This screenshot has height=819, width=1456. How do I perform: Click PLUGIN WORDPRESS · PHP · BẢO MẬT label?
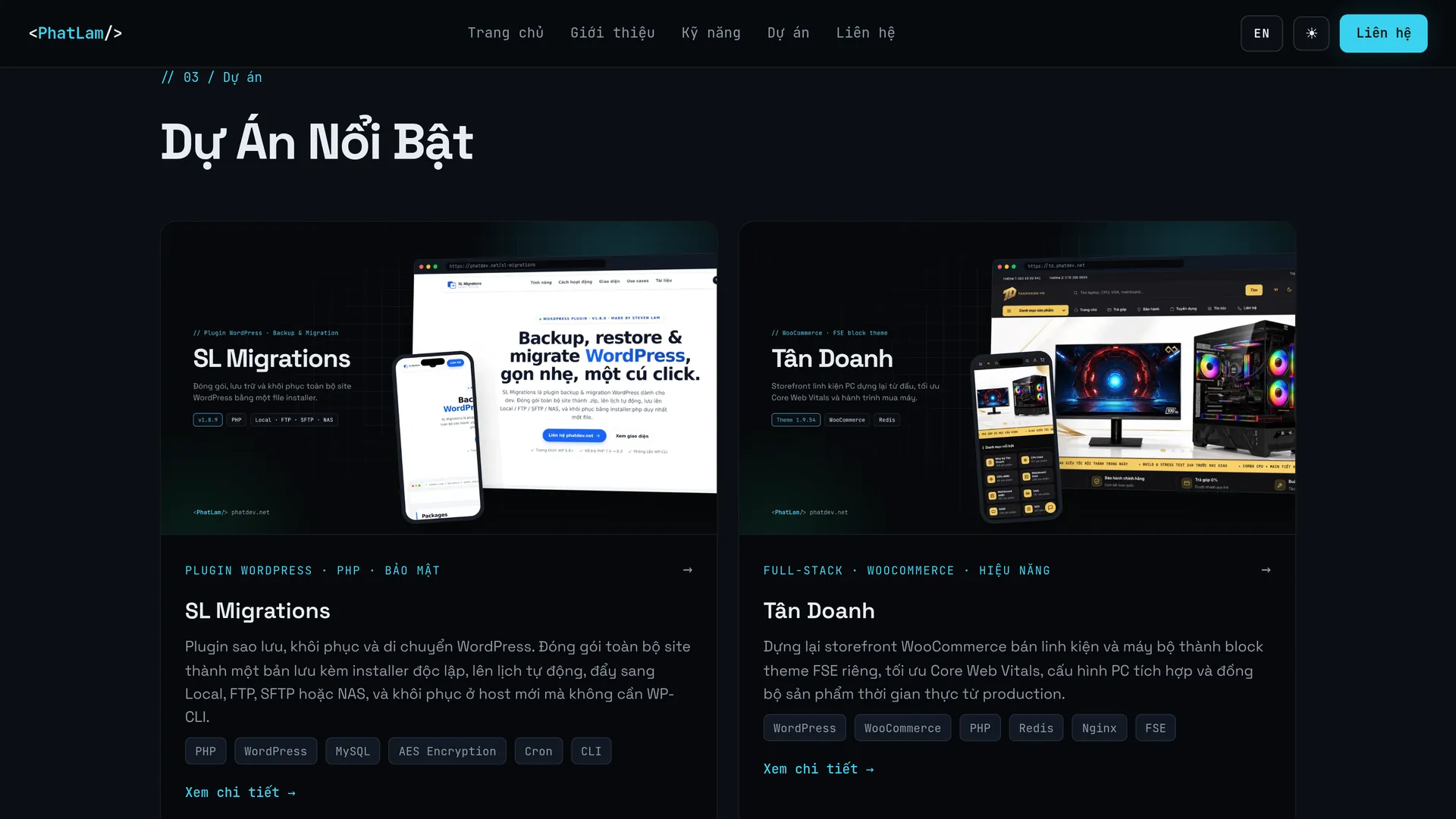click(x=312, y=570)
